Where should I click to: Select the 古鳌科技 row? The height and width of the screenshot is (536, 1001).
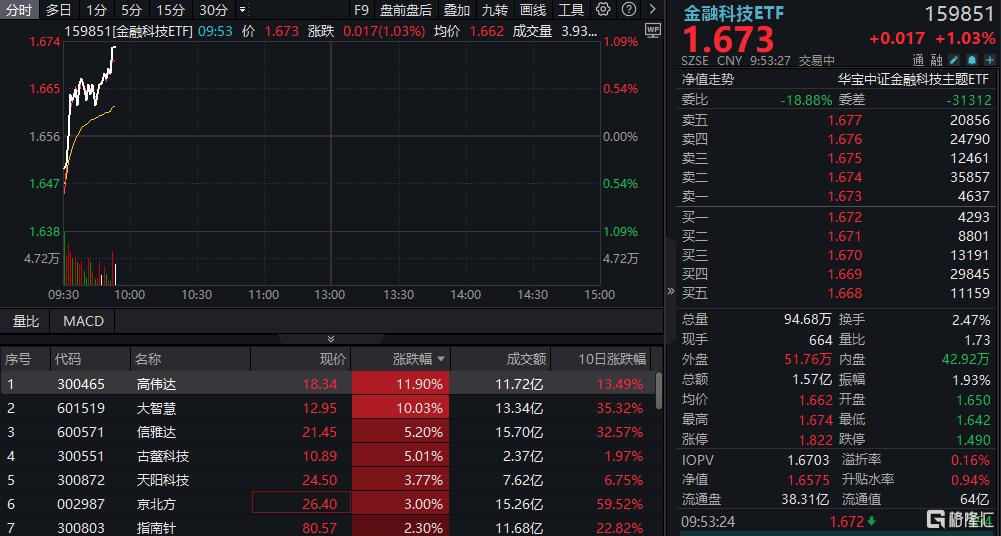click(x=327, y=456)
